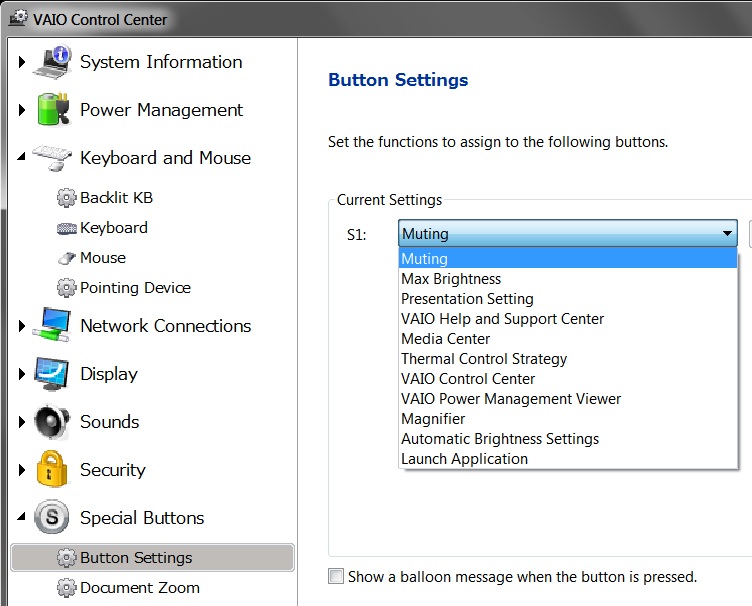Select the Display label
The width and height of the screenshot is (752, 606).
point(109,374)
